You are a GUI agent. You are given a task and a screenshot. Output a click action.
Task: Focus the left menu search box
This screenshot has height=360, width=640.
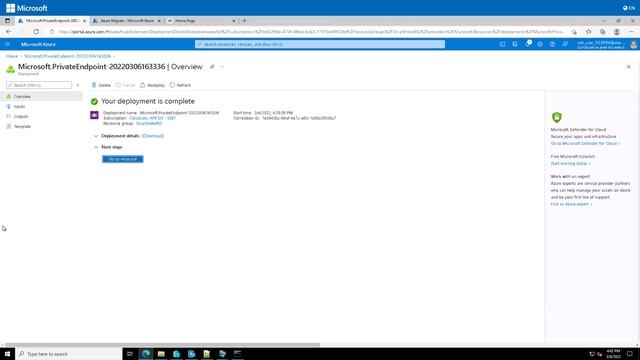pos(39,85)
